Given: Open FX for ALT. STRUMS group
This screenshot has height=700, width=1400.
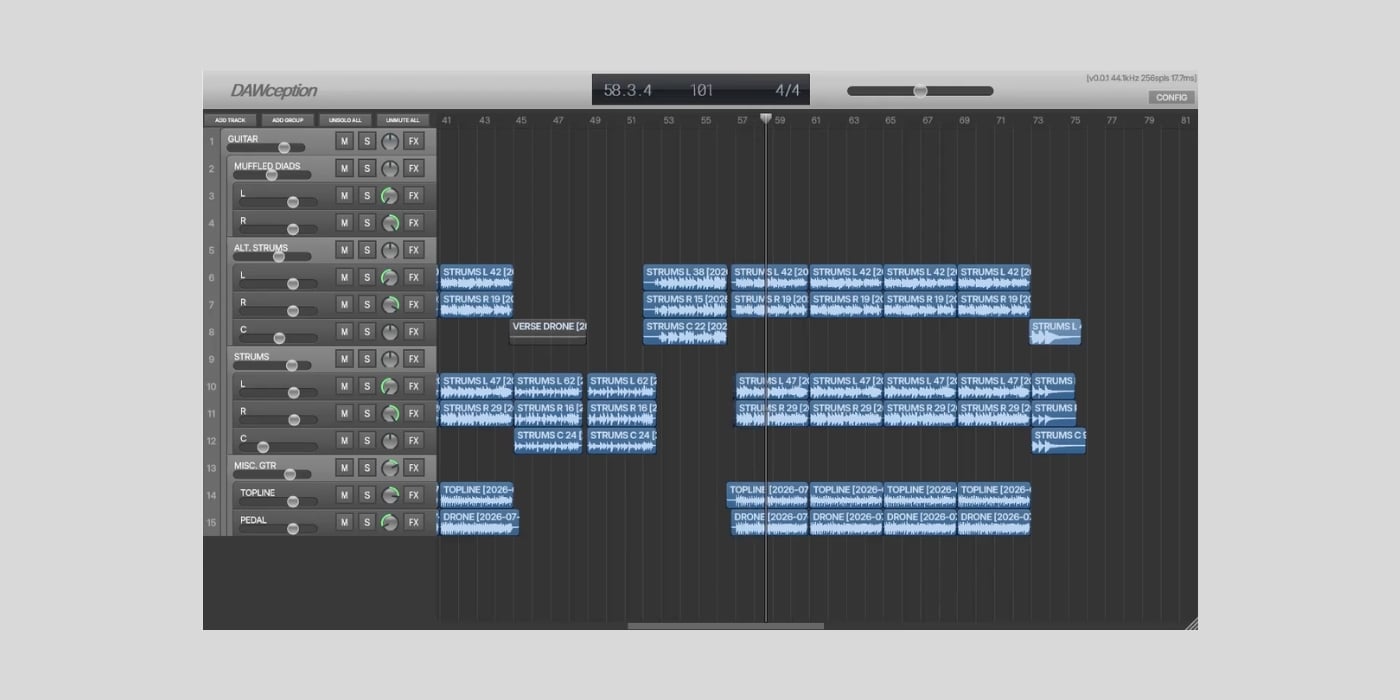Looking at the screenshot, I should [x=414, y=250].
